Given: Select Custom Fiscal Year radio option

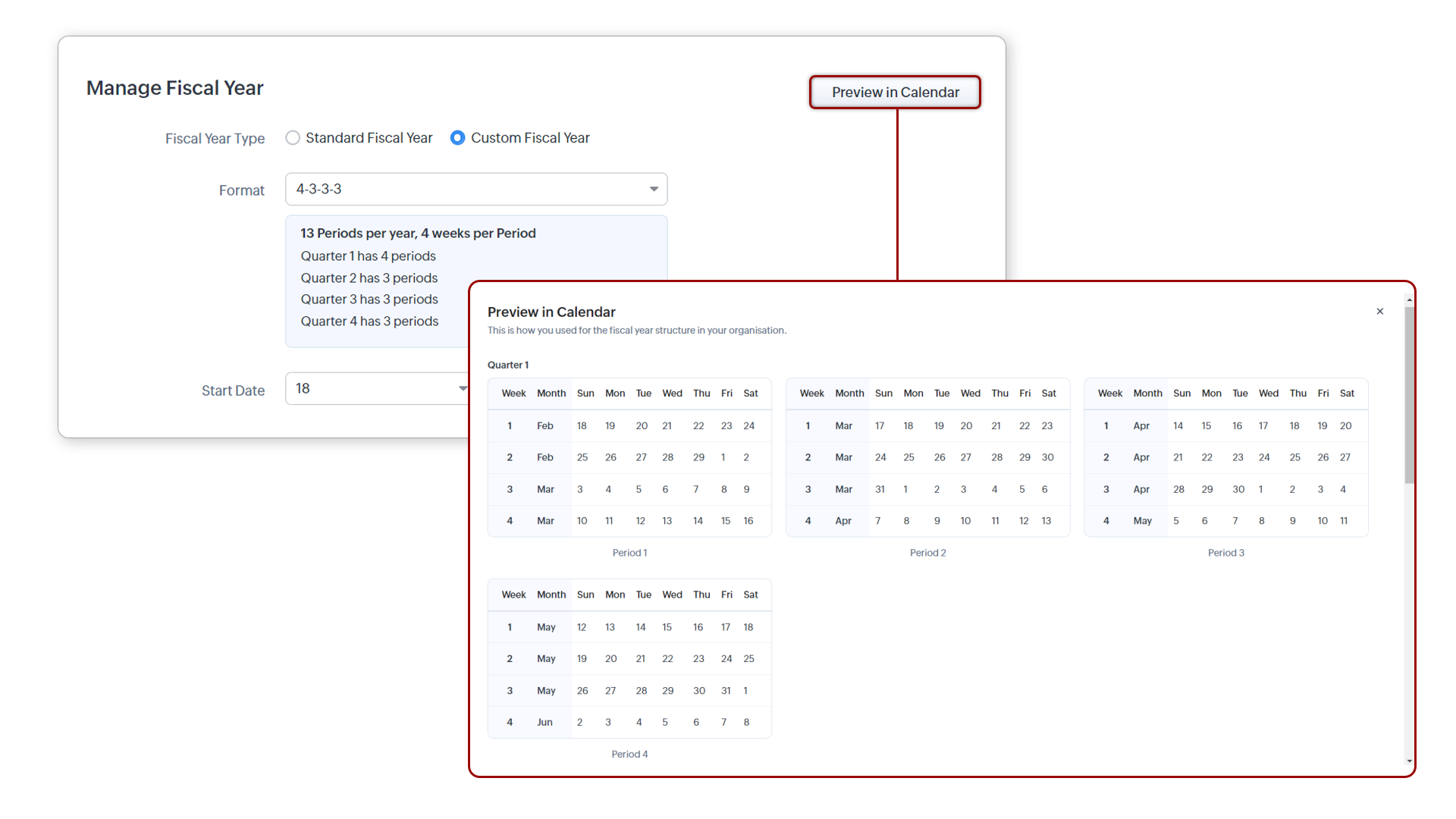Looking at the screenshot, I should pos(457,138).
